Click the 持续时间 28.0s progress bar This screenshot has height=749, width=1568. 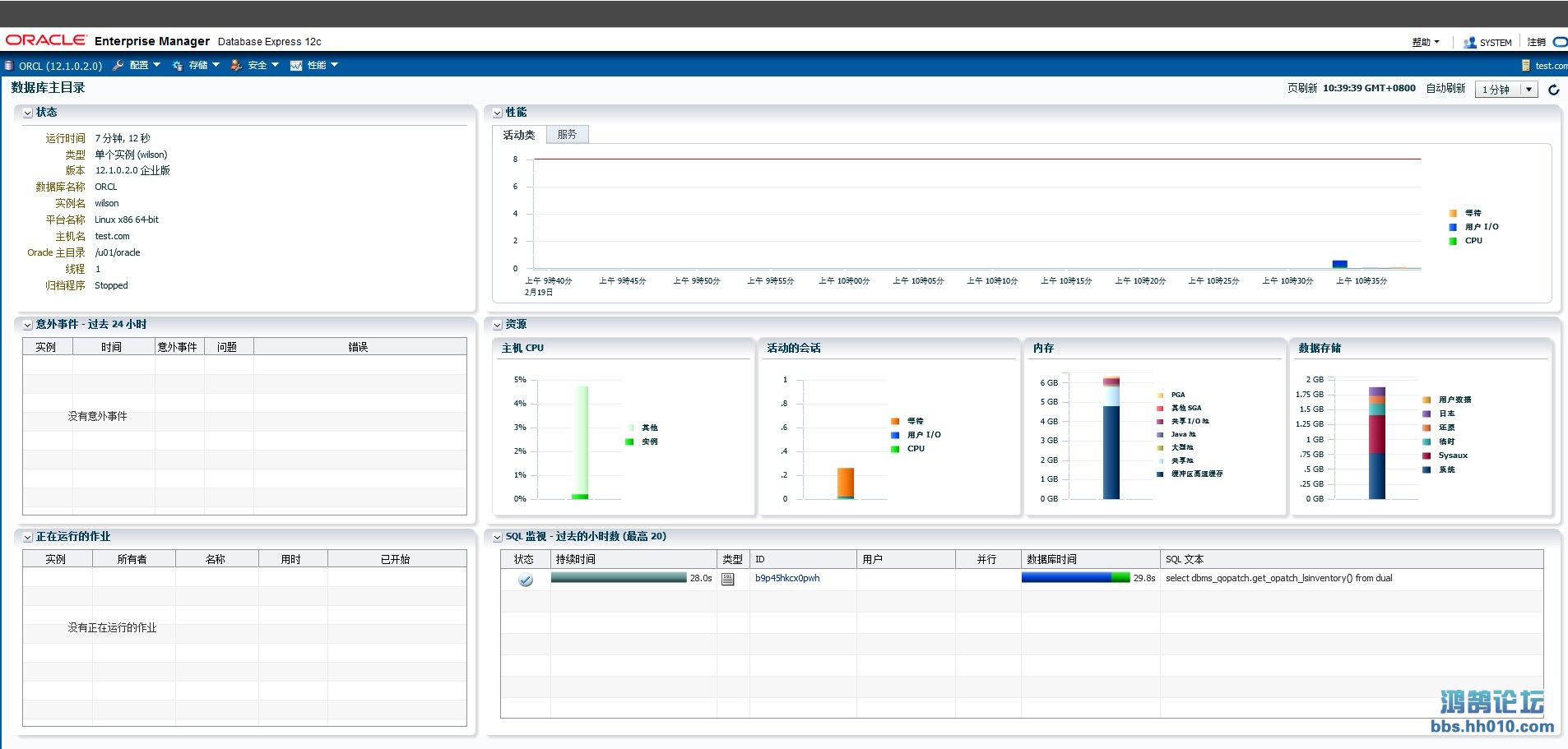click(619, 578)
